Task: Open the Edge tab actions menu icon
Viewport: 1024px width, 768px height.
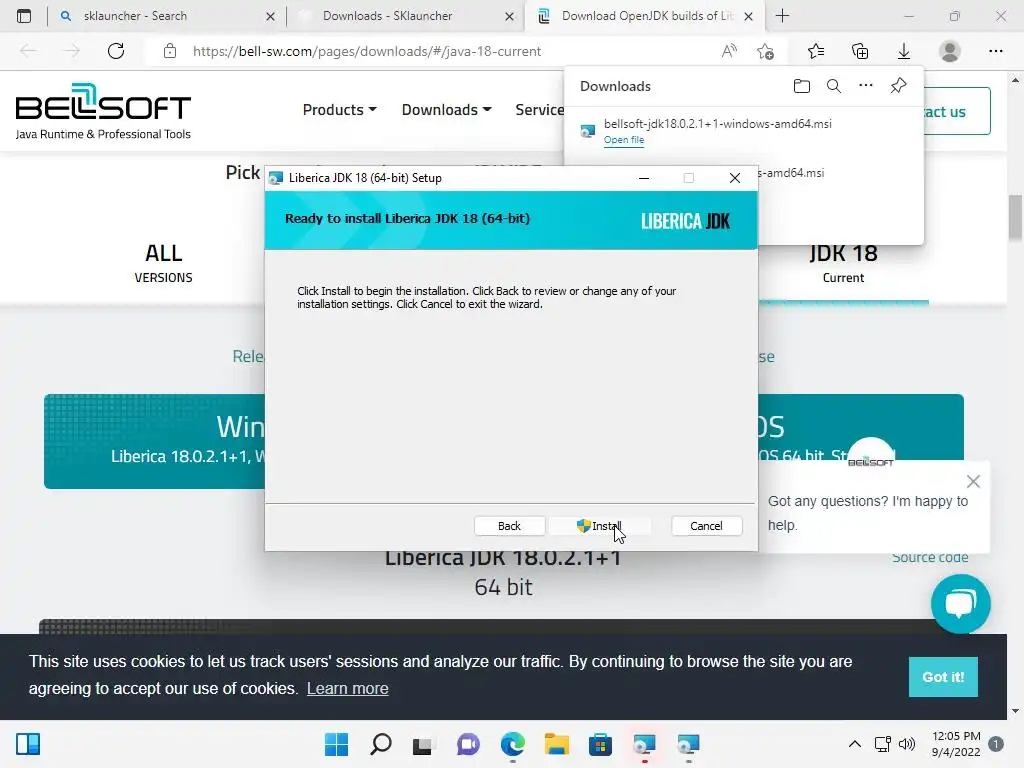Action: [24, 16]
